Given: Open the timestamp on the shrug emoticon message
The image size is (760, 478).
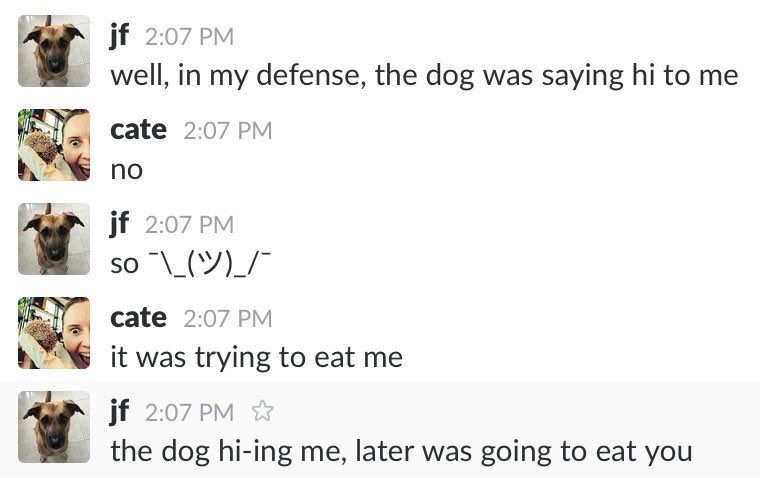Looking at the screenshot, I should 189,225.
